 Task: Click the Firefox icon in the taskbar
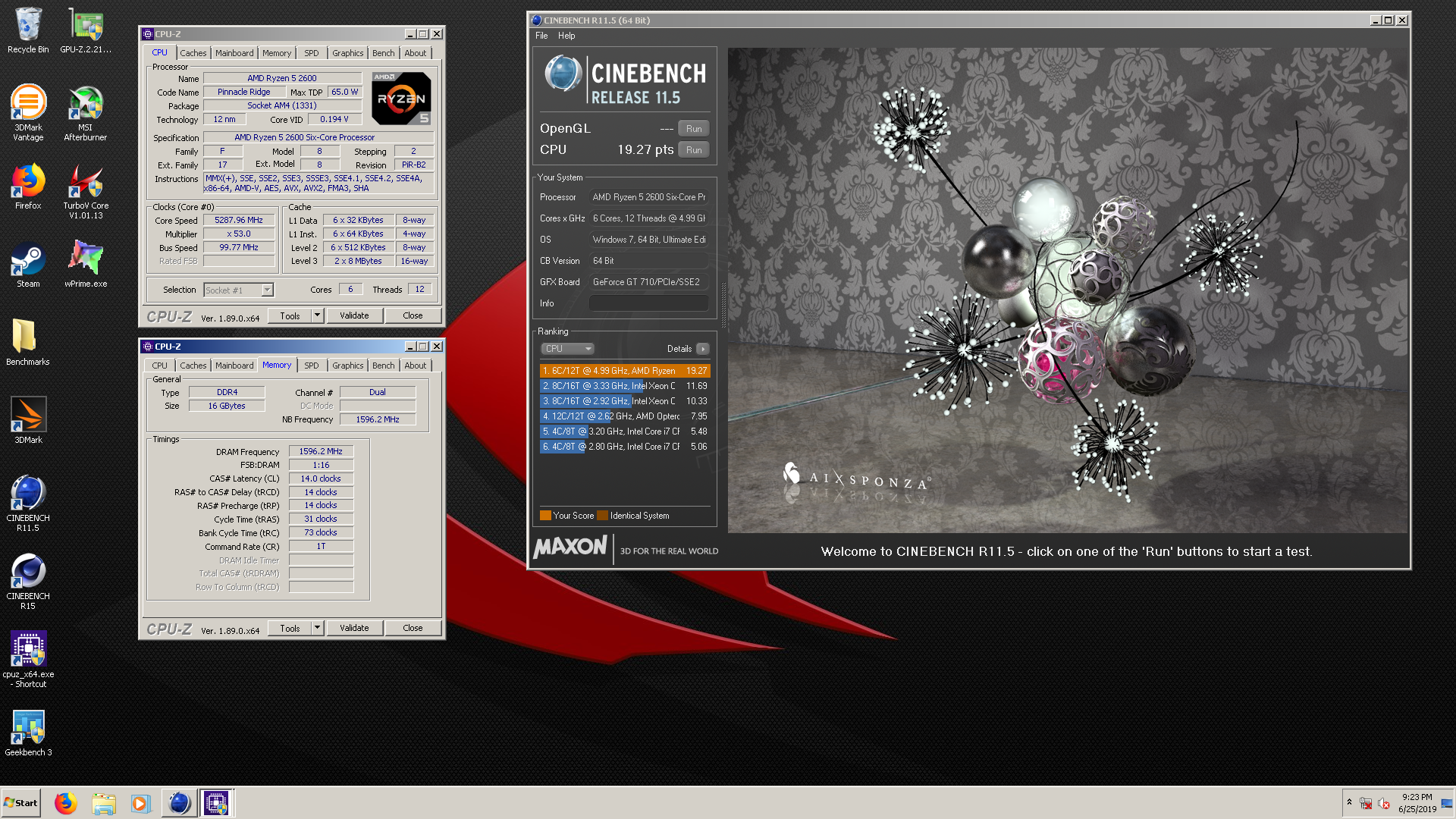[66, 803]
